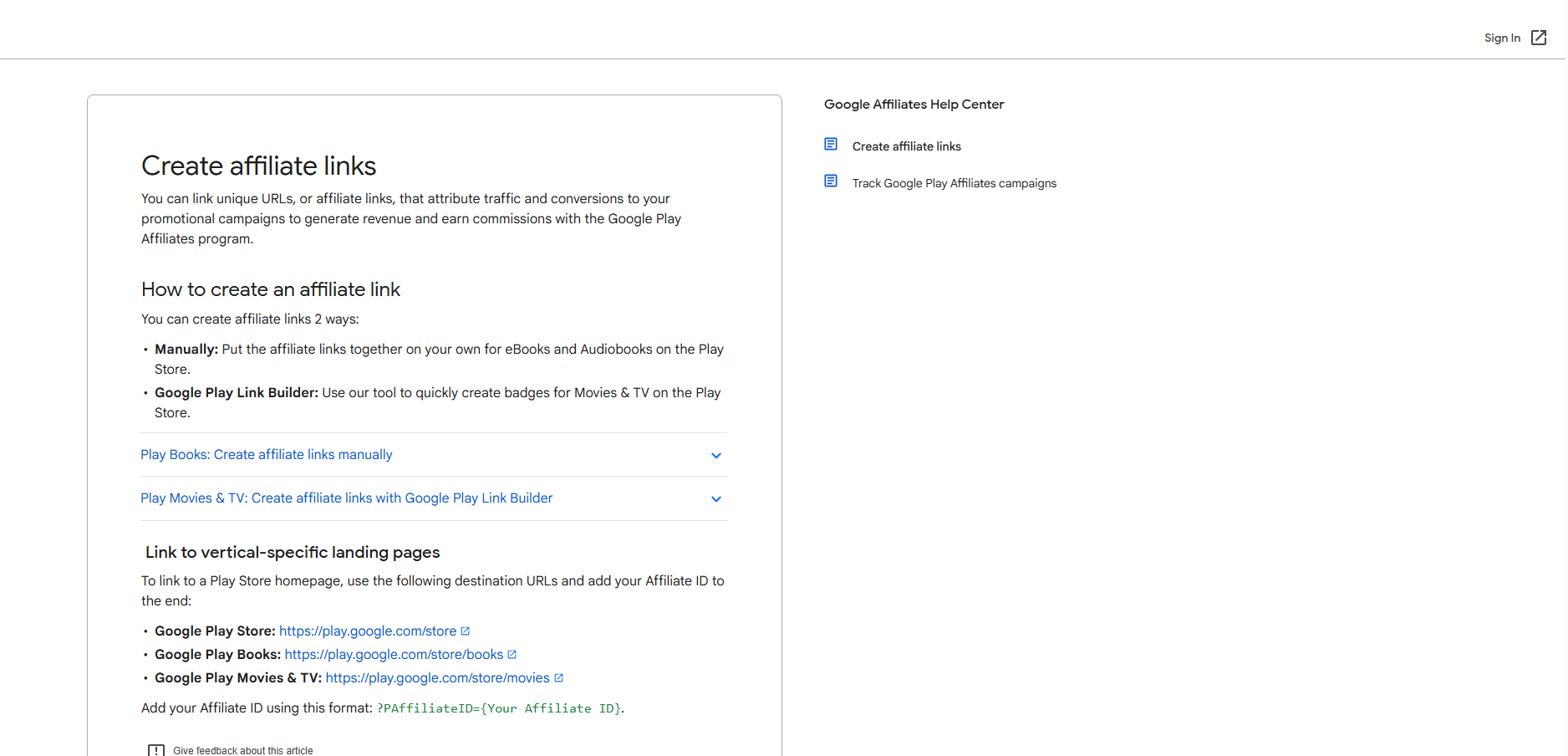This screenshot has width=1568, height=756.
Task: Expand Play Books: Create affiliate links manually
Action: (266, 455)
